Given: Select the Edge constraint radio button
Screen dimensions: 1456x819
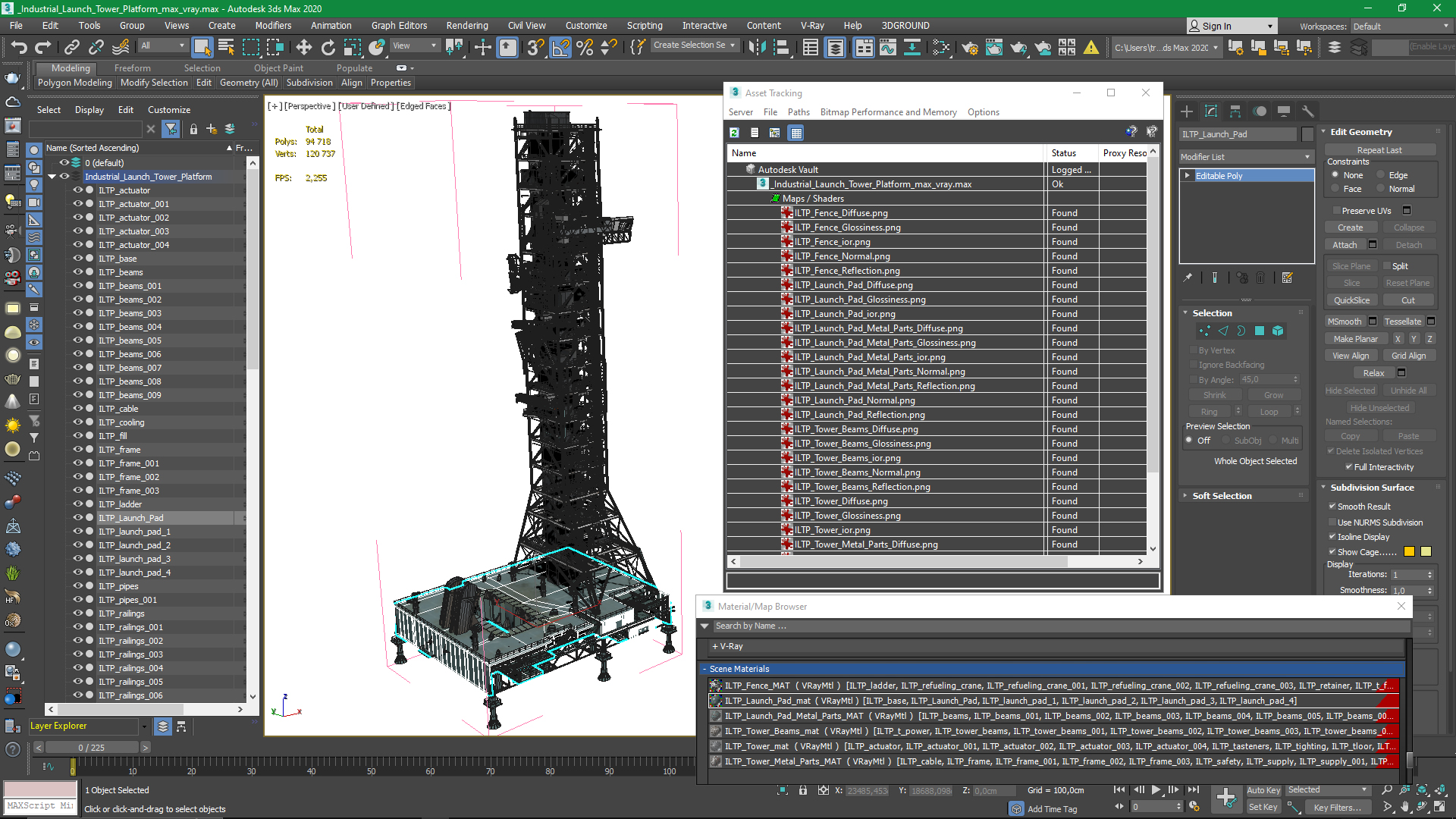Looking at the screenshot, I should point(1380,175).
